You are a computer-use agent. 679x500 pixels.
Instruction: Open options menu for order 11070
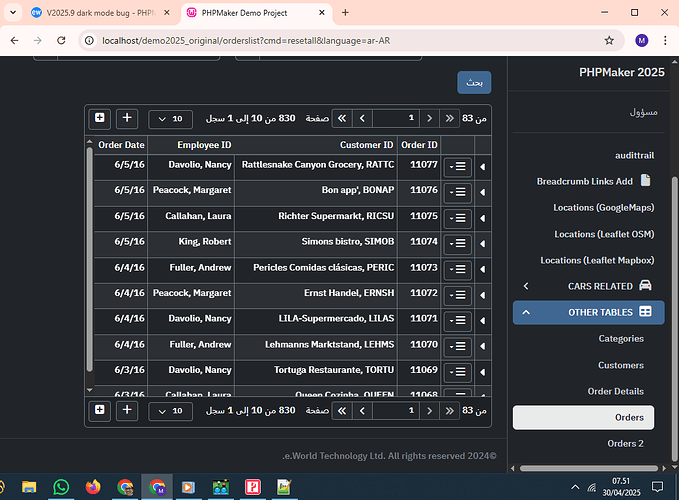coord(458,346)
